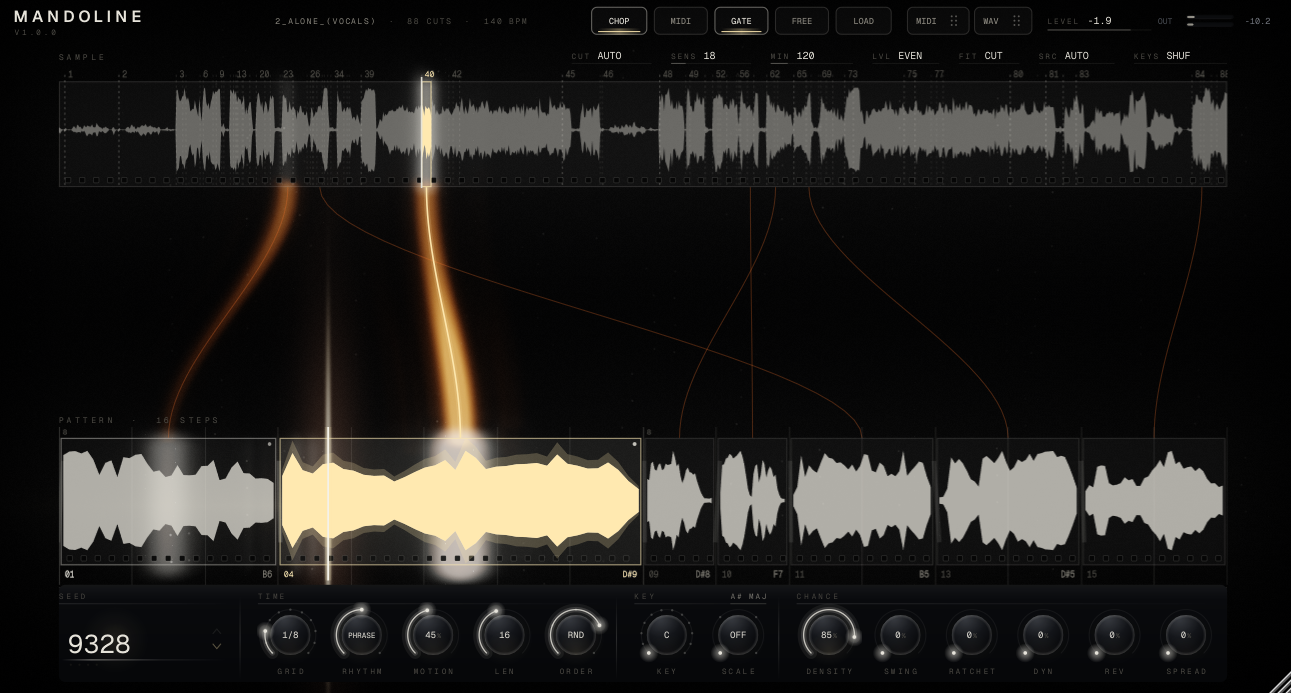1291x693 pixels.
Task: Click the MANDOLINE logo title
Action: (x=79, y=16)
